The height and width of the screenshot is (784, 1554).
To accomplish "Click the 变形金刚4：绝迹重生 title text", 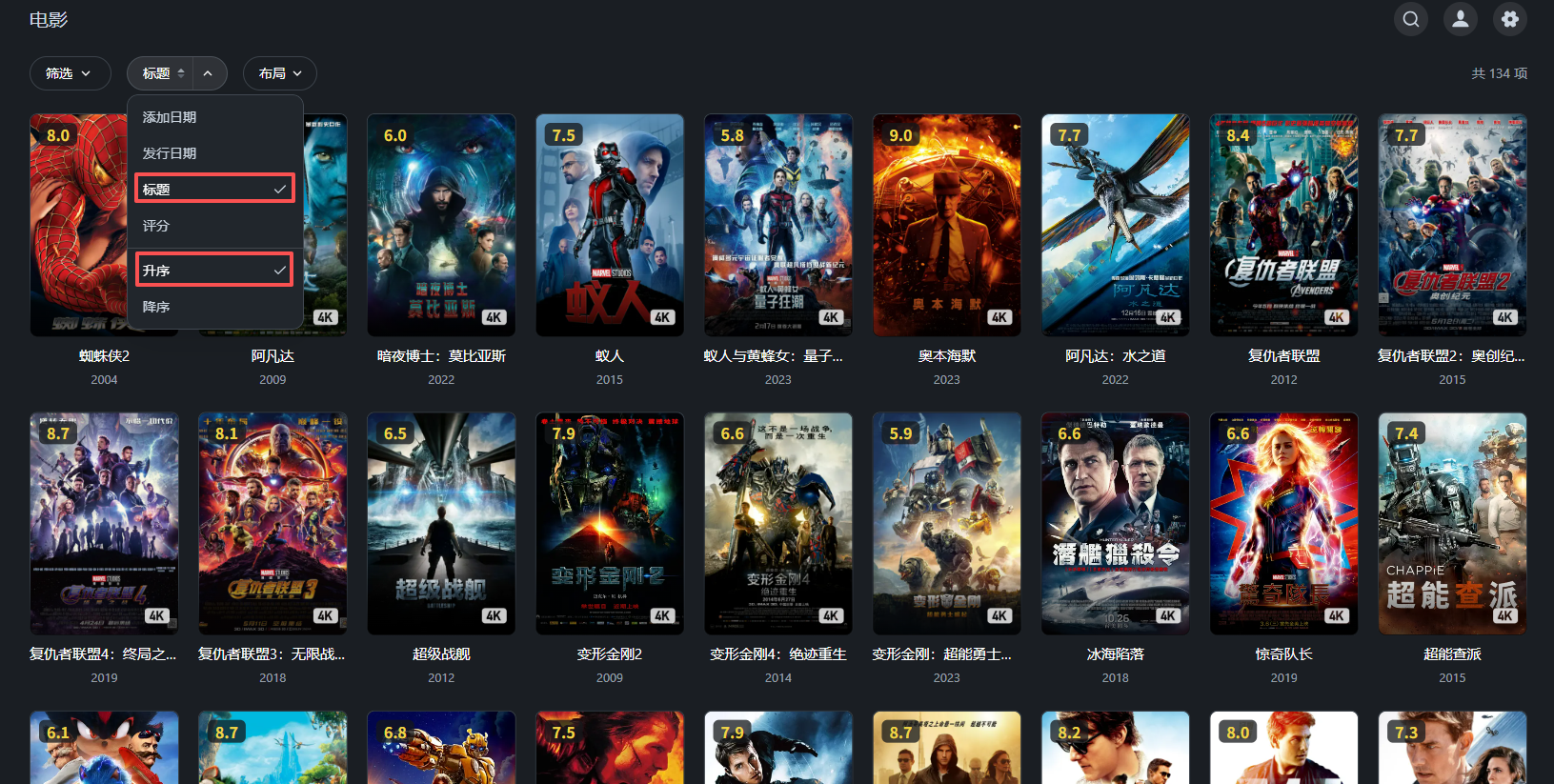I will (x=778, y=654).
